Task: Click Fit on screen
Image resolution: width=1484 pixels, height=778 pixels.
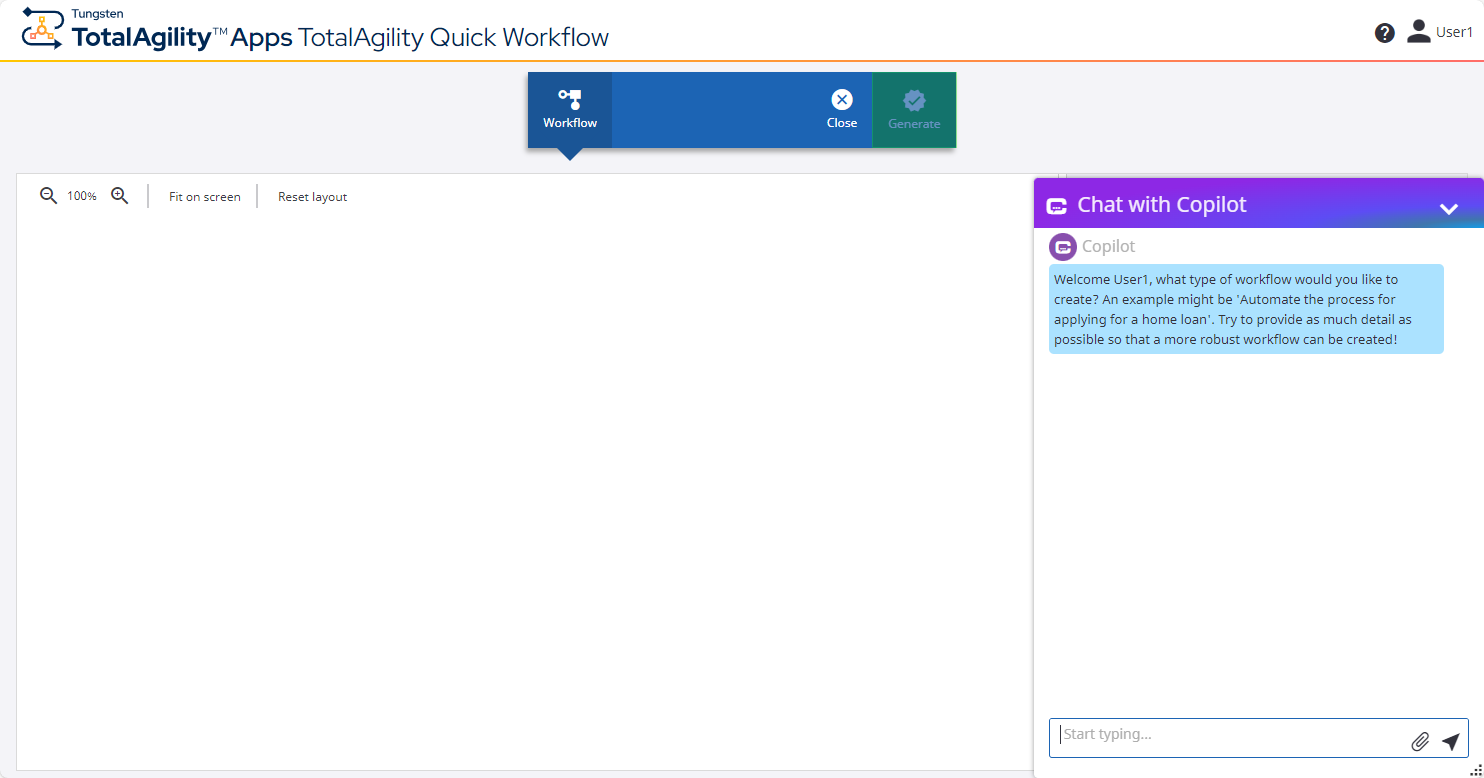Action: [x=204, y=197]
